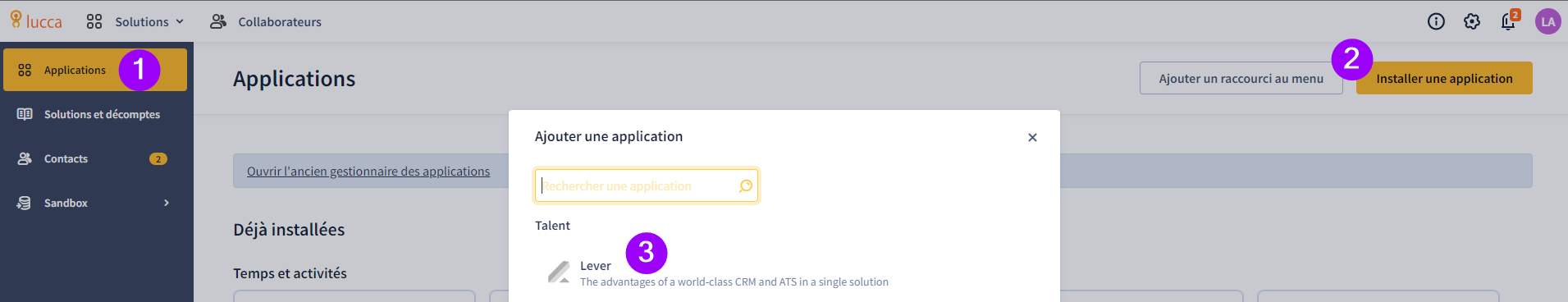Expand the Sandbox chevron arrow

click(x=167, y=203)
